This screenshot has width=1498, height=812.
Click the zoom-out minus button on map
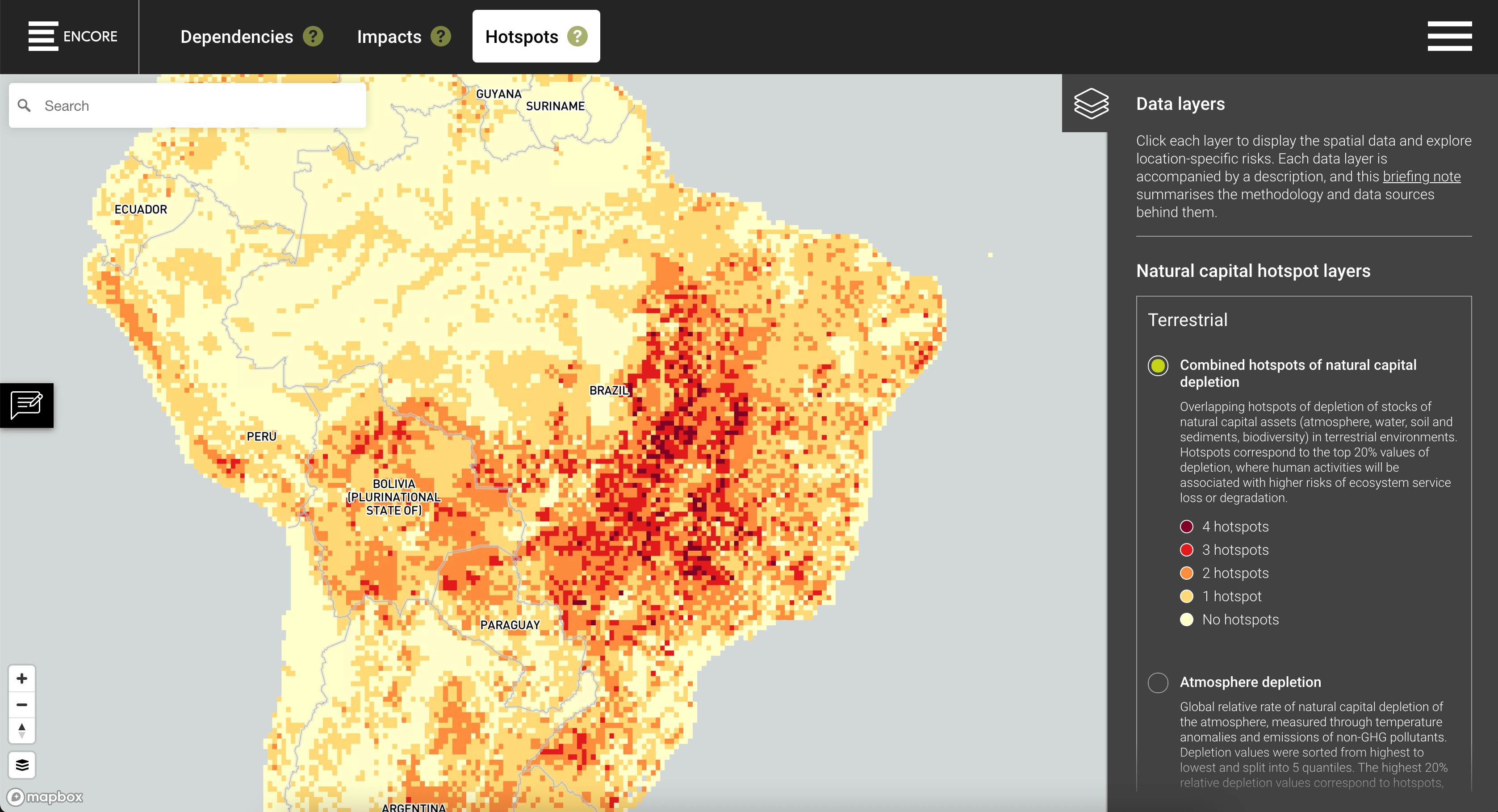click(x=22, y=705)
